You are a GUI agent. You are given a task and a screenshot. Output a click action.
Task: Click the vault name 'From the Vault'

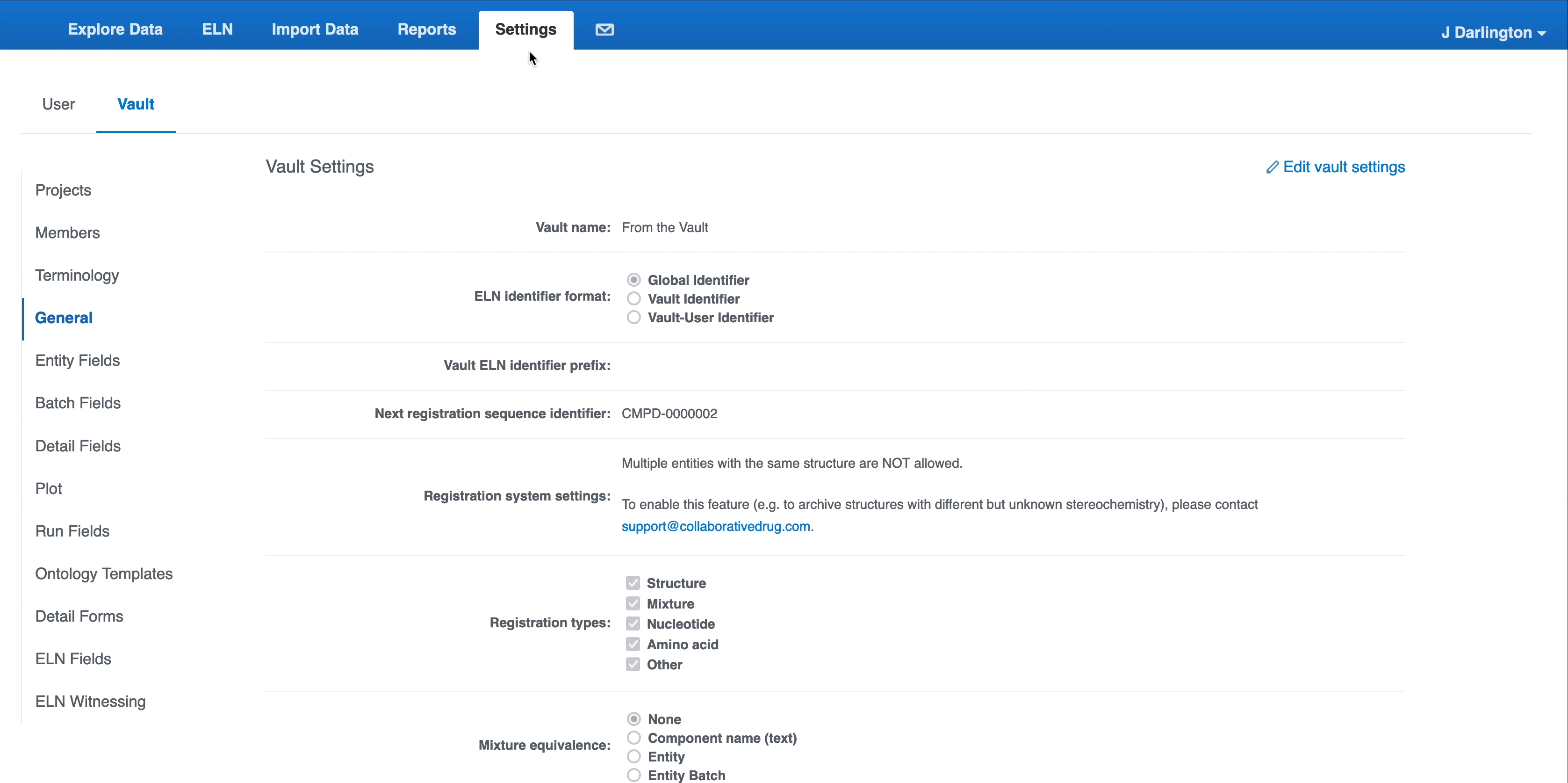(665, 228)
